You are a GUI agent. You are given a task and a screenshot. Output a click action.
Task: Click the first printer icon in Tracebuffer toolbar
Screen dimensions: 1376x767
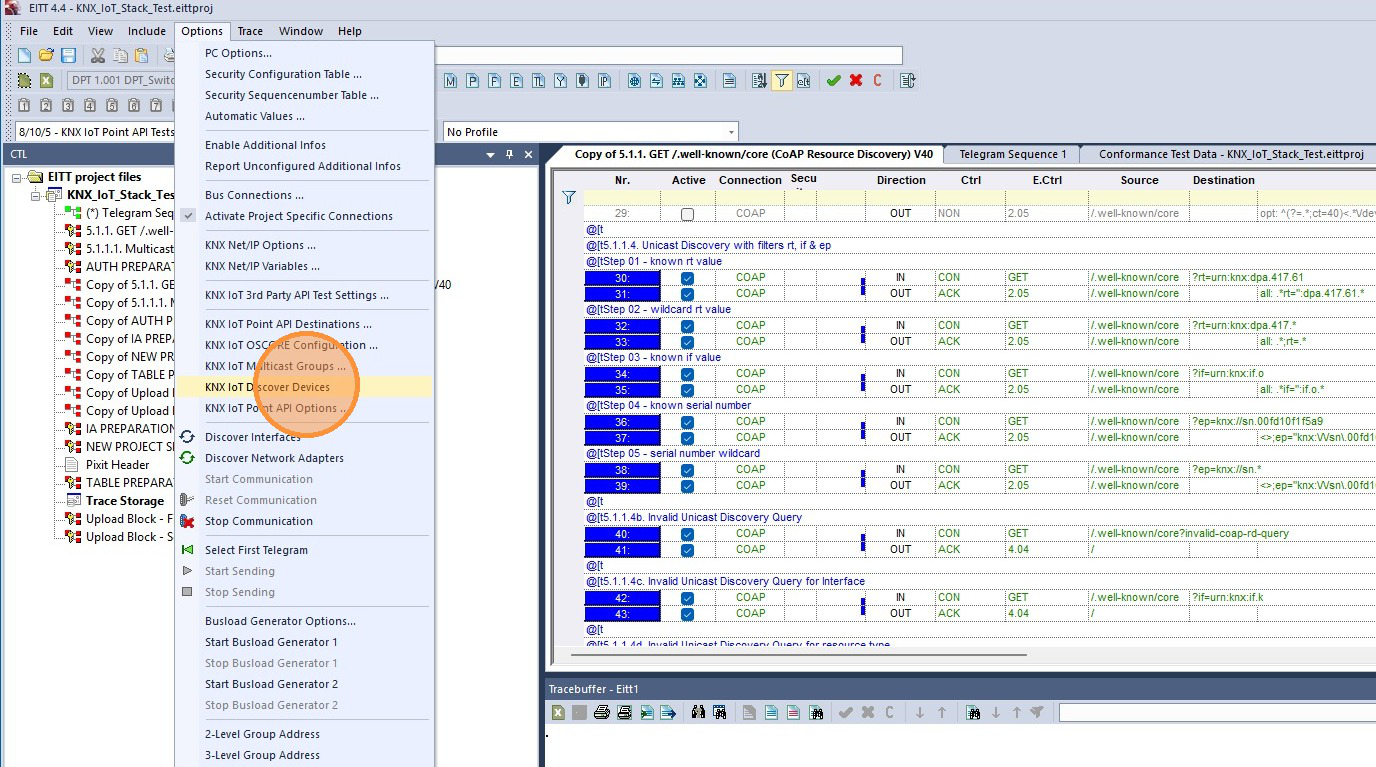(601, 712)
